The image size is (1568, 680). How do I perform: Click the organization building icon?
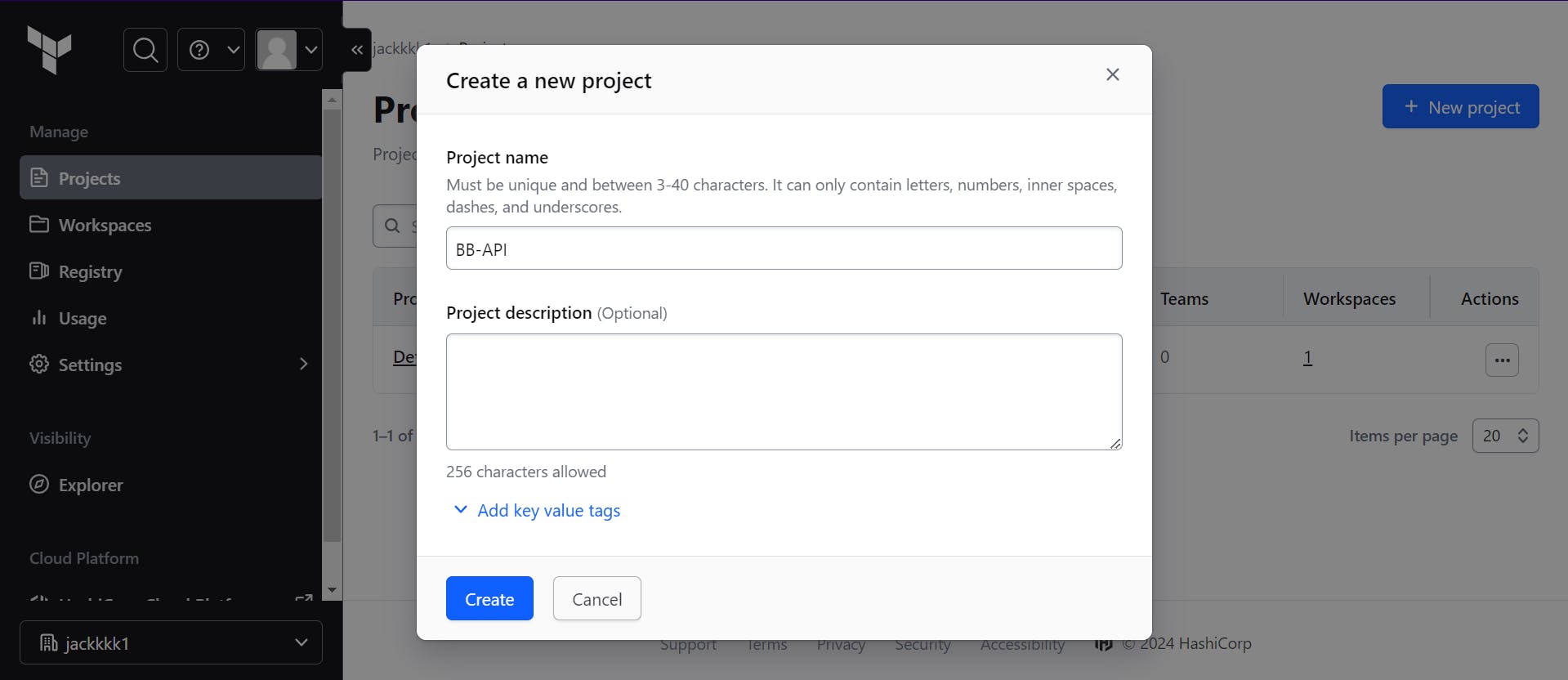point(48,643)
